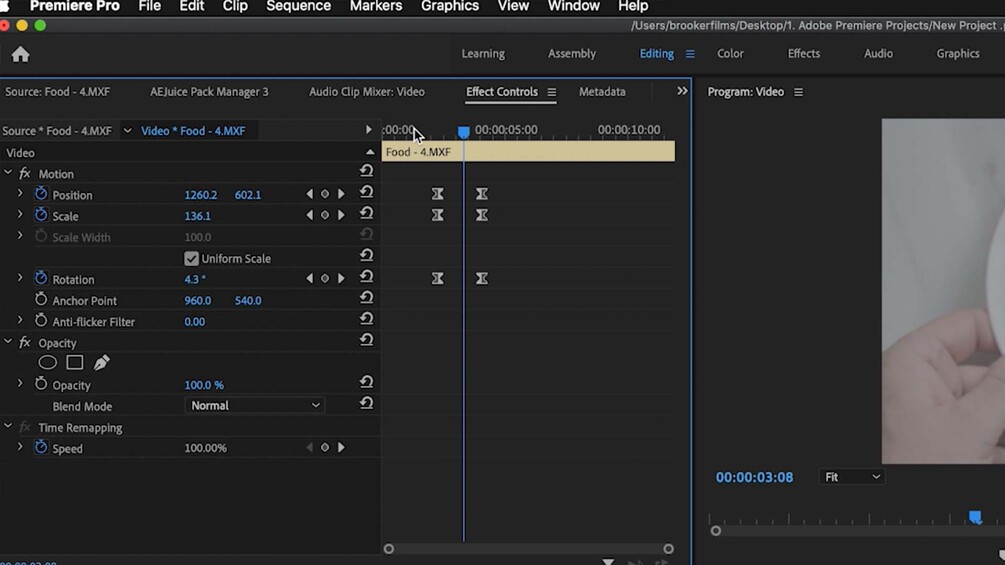The image size is (1005, 565).
Task: Reset the Position parameter
Action: point(366,192)
